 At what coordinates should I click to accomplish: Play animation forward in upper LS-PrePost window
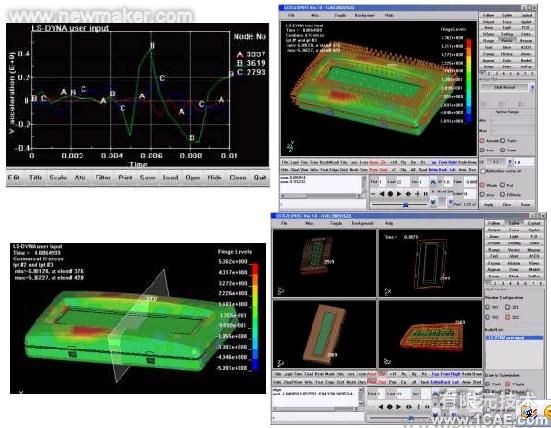coord(399,194)
